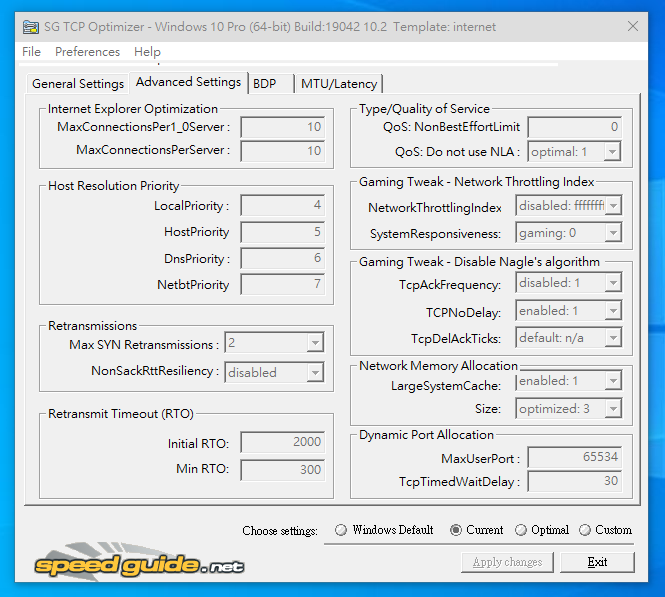Image resolution: width=665 pixels, height=597 pixels.
Task: Click the MaxUserPort field
Action: (575, 457)
